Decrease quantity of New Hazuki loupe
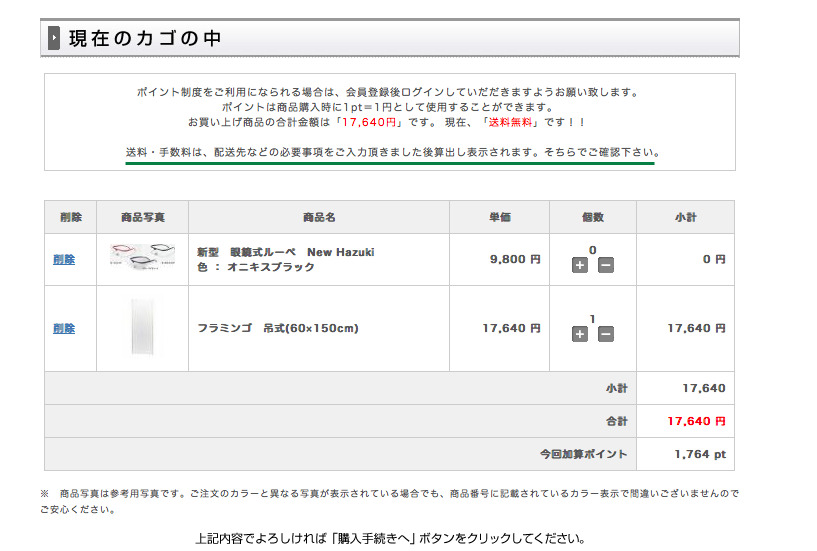 [605, 265]
